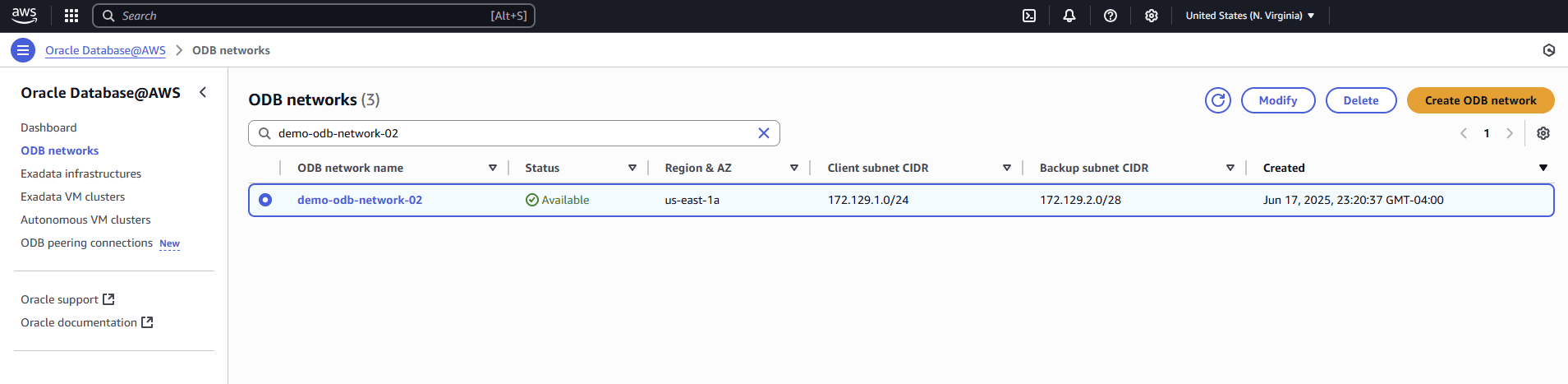Open the AWS services grid menu

pyautogui.click(x=71, y=16)
